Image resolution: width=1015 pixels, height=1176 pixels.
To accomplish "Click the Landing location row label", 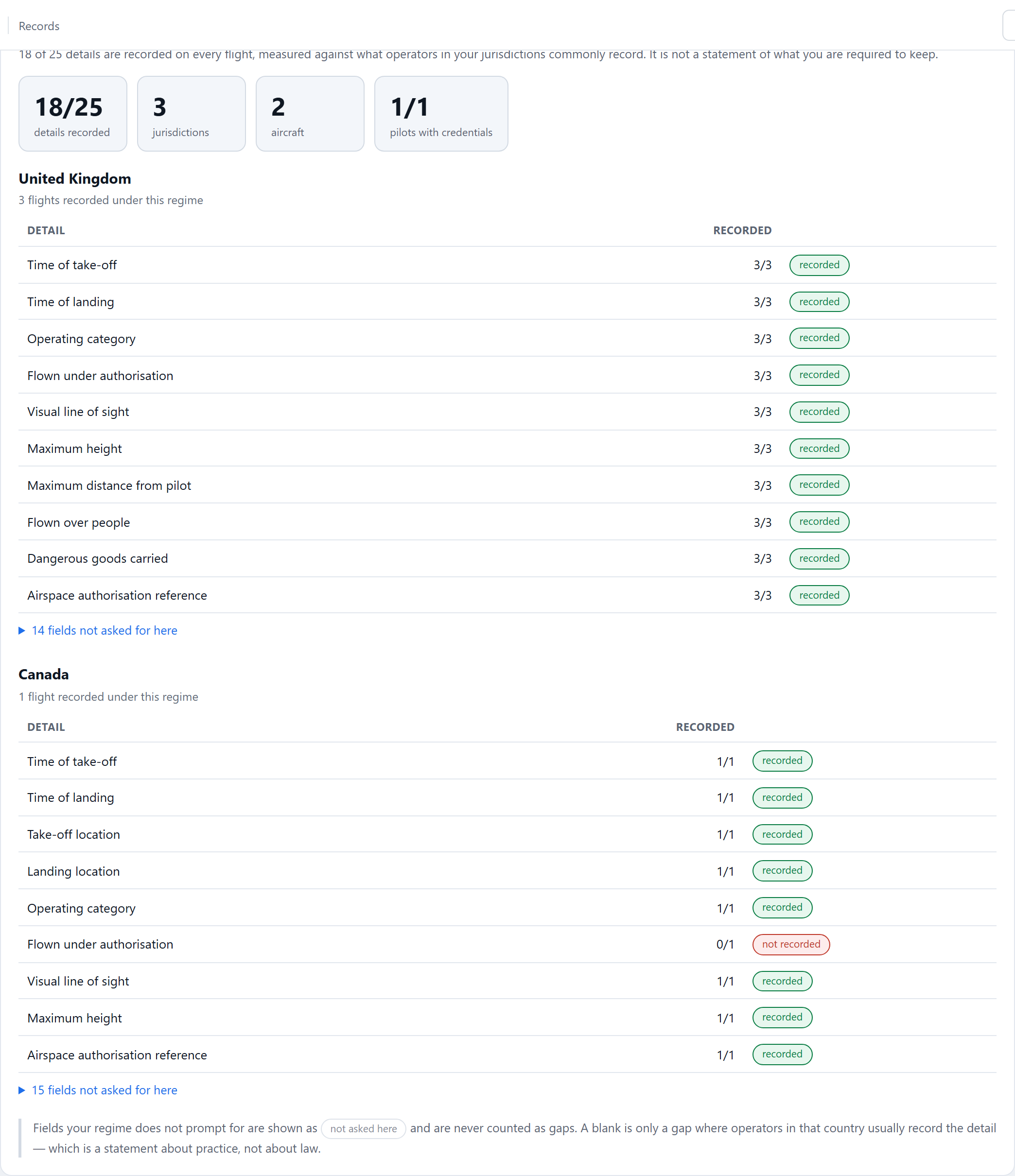I will [74, 872].
